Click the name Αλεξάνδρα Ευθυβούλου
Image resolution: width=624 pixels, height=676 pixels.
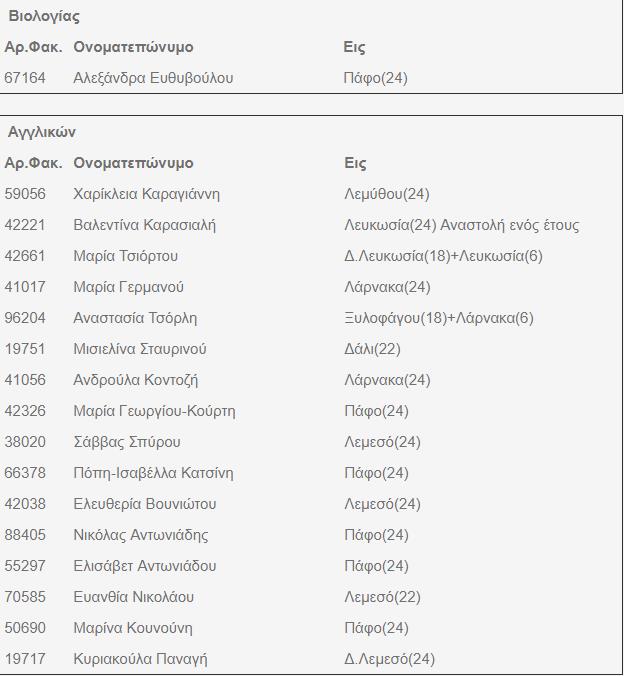tap(153, 78)
